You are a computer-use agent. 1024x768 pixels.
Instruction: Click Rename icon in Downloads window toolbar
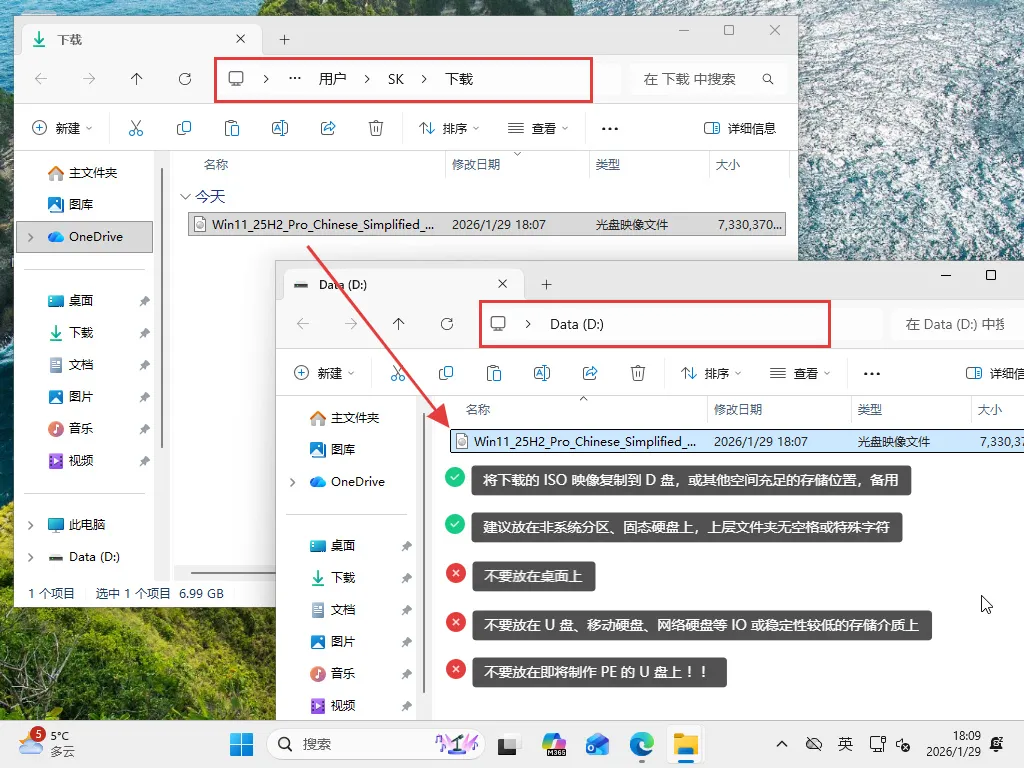click(280, 128)
